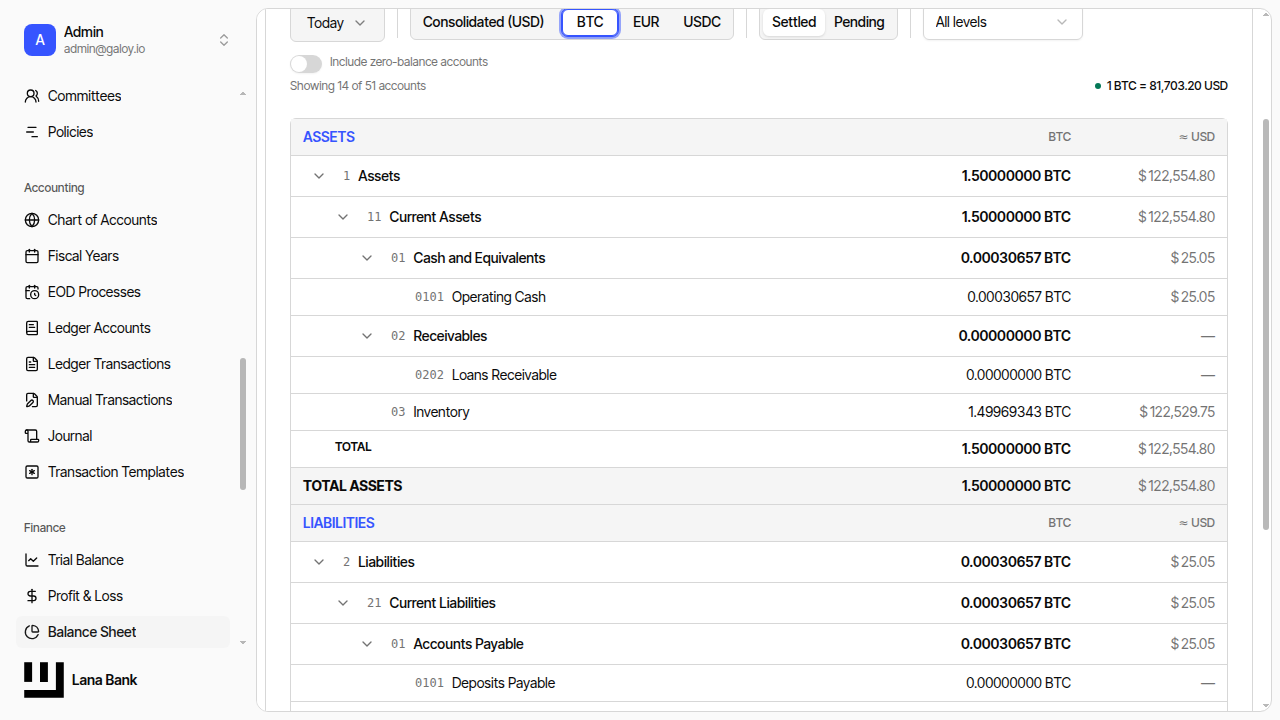Click sidebar scroll-down arrow near Balance Sheet
Viewport: 1280px width, 720px height.
point(243,643)
